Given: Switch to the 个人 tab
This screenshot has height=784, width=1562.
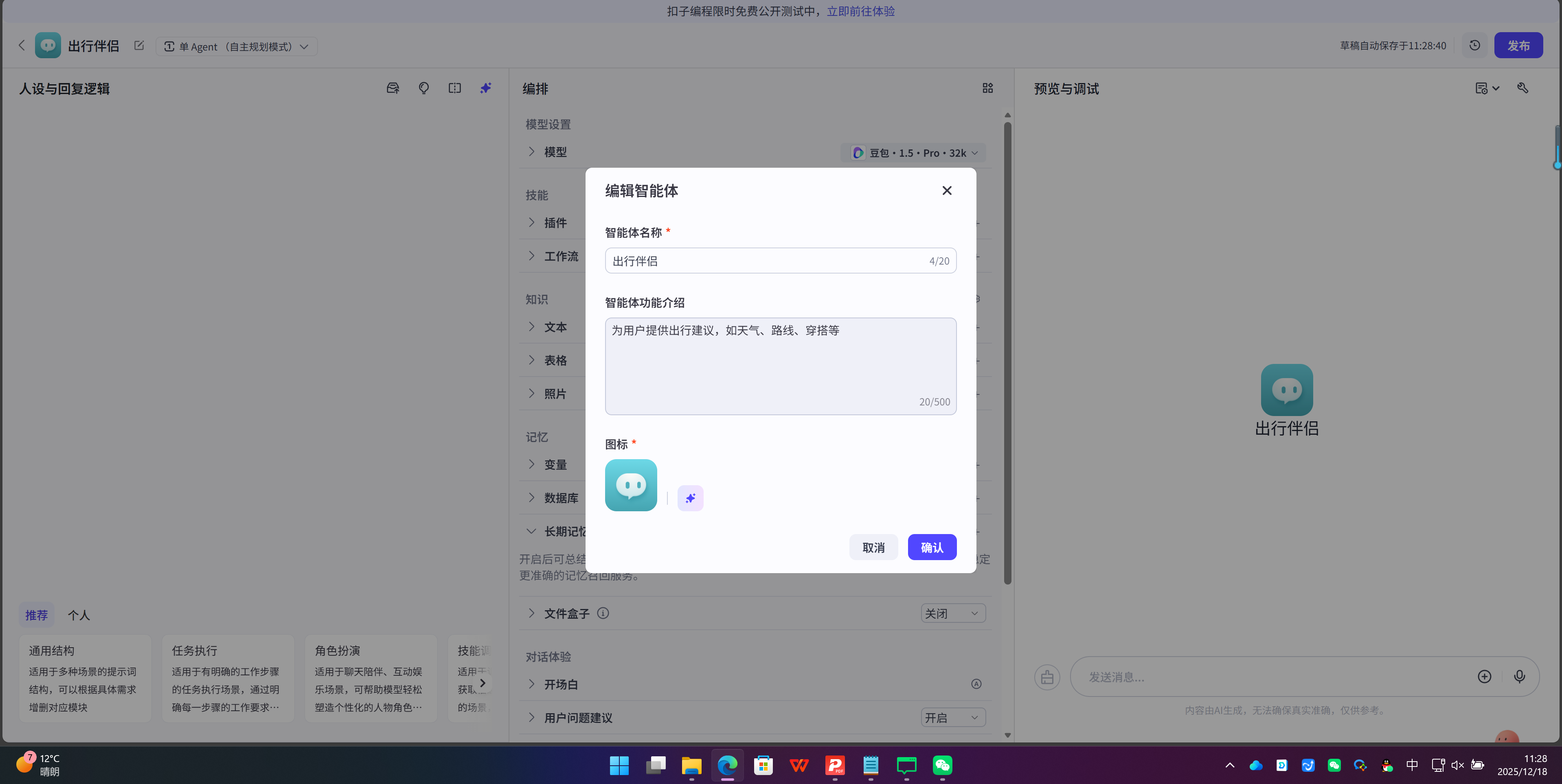Looking at the screenshot, I should tap(79, 615).
